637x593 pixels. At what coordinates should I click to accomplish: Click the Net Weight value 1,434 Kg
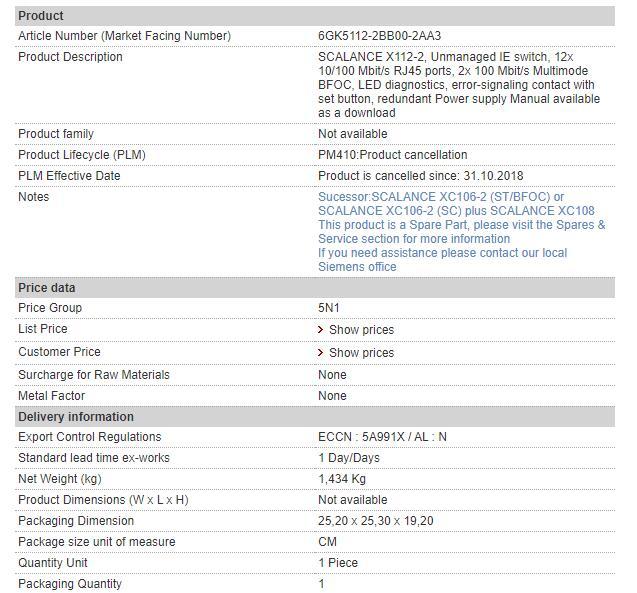click(x=342, y=479)
